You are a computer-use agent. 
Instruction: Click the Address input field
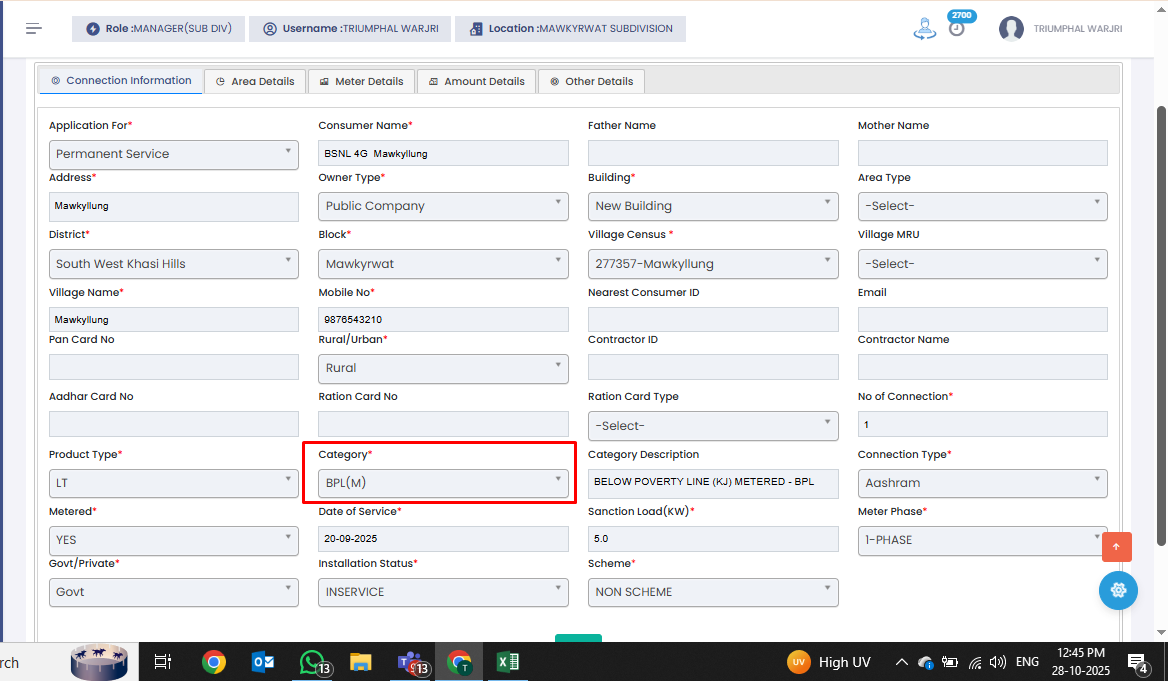pyautogui.click(x=174, y=206)
